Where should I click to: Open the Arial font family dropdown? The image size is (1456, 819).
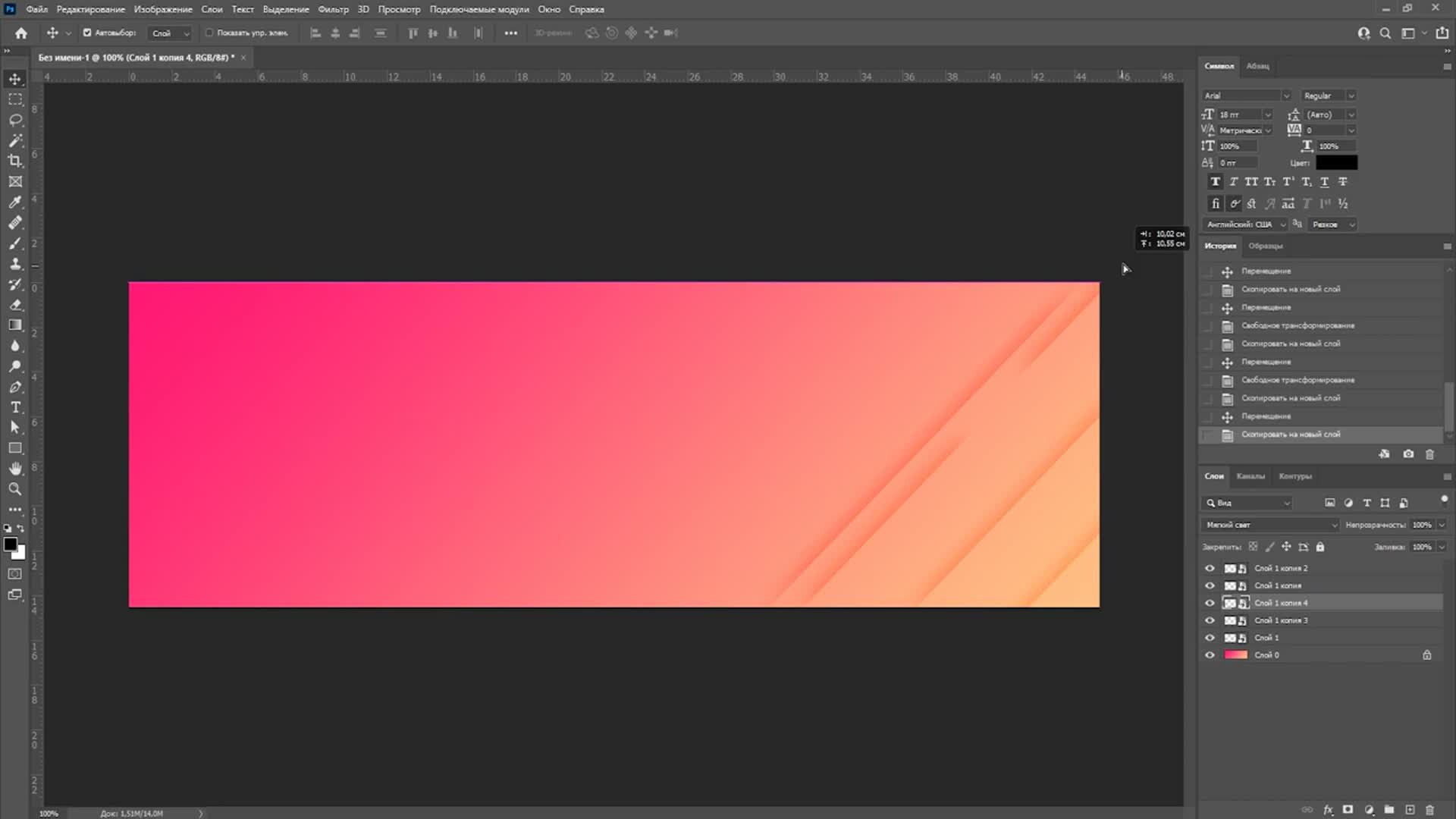point(1247,96)
